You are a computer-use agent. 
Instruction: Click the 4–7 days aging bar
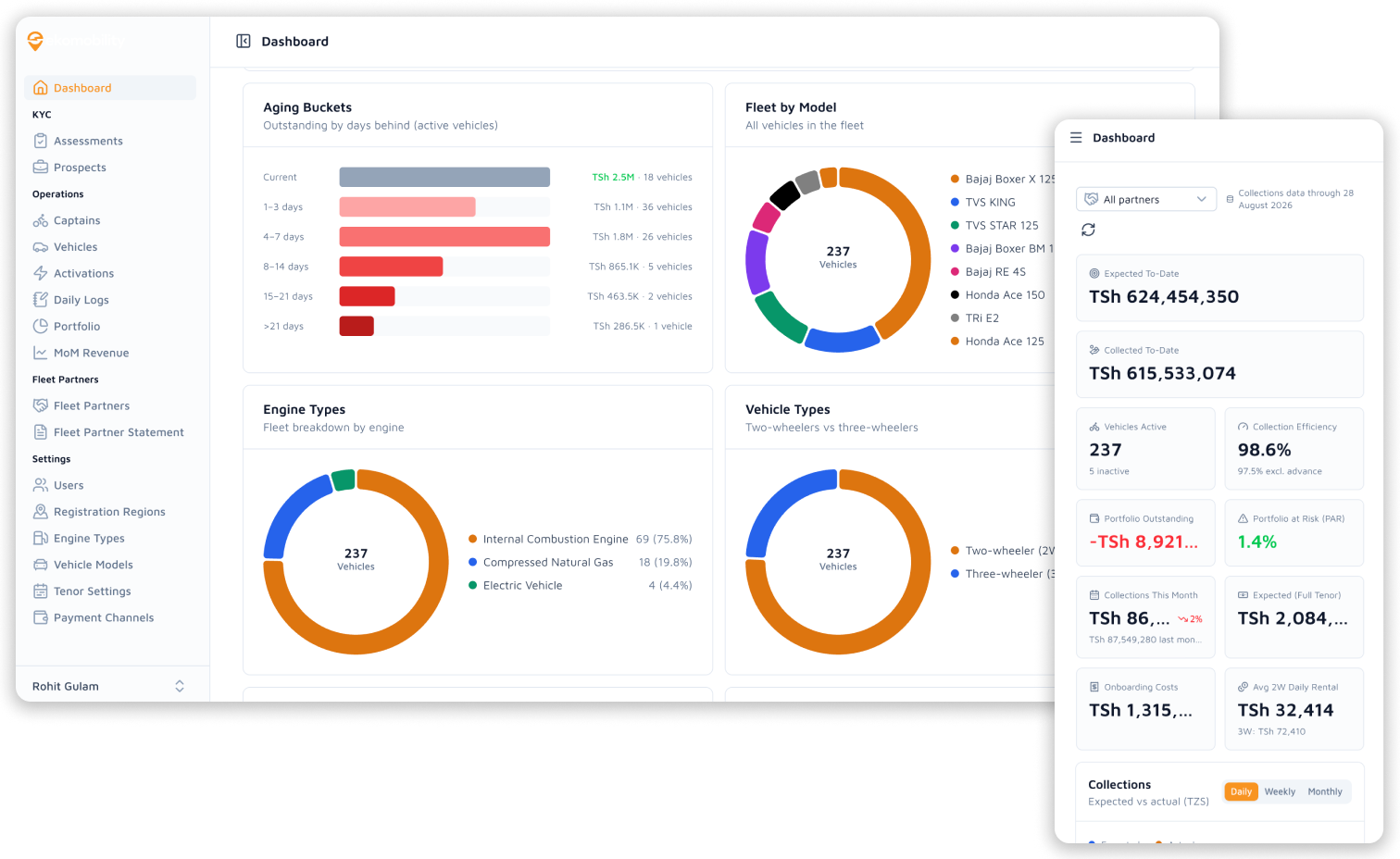click(444, 237)
